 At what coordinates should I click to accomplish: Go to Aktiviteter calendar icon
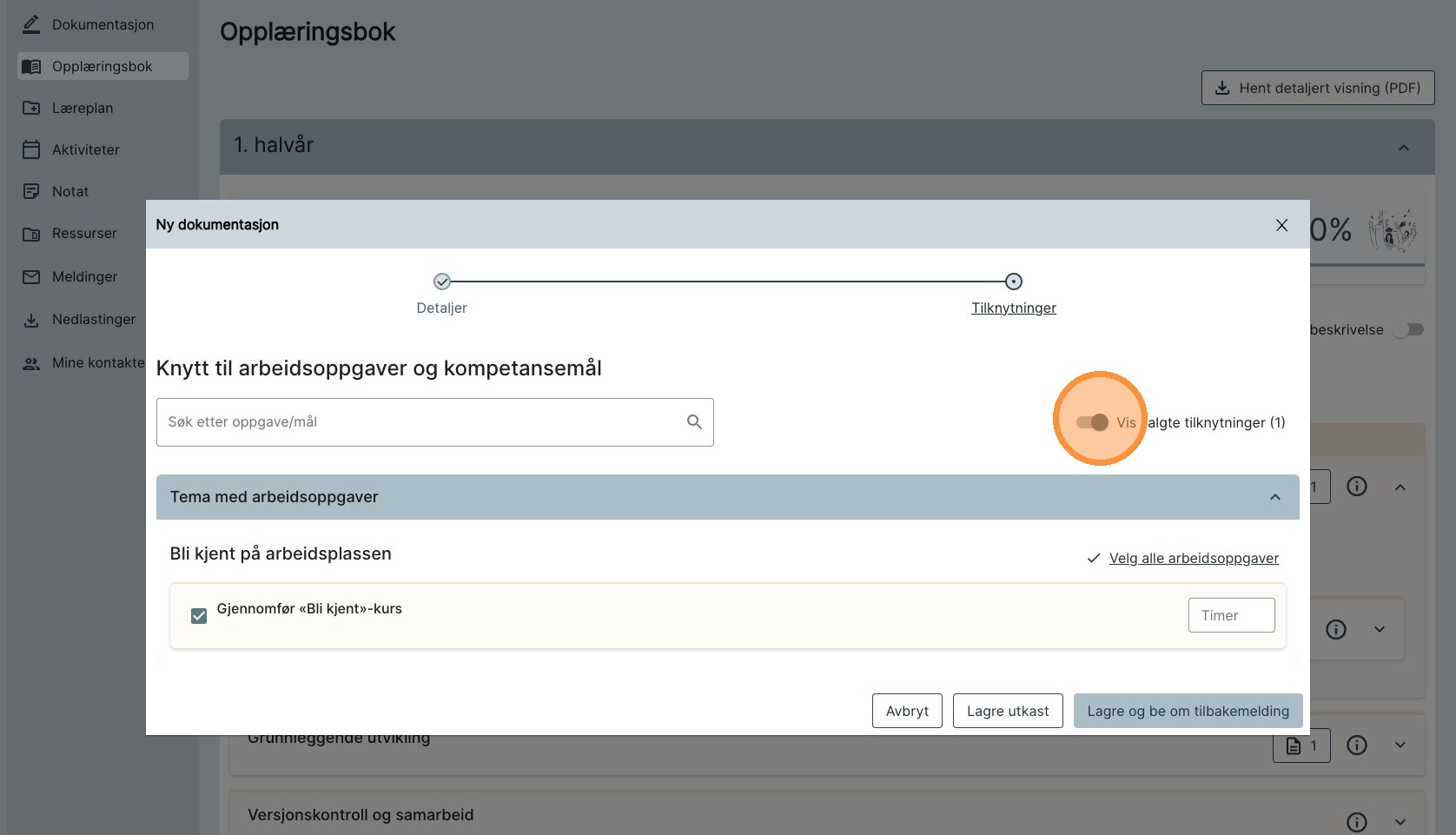click(x=31, y=149)
